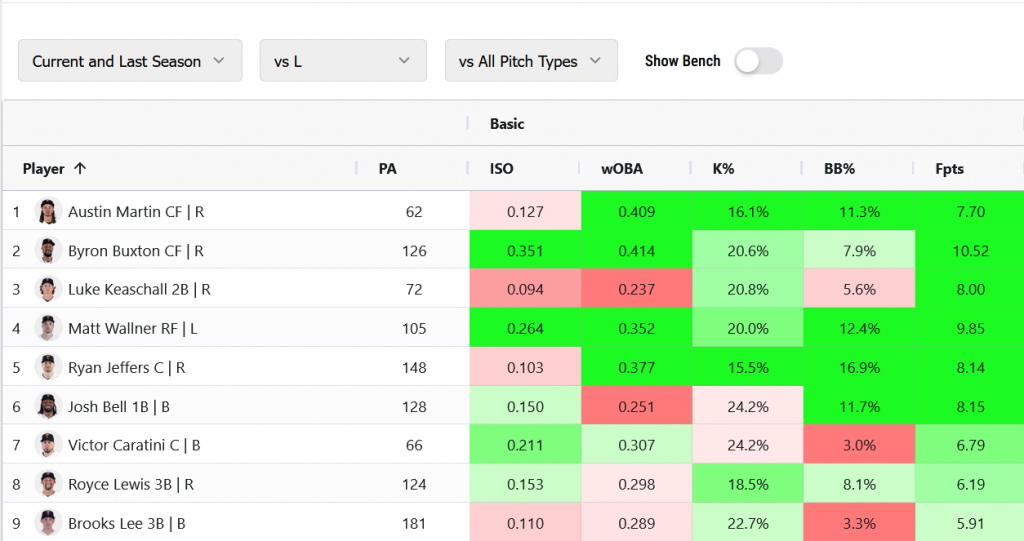Sort by the K% column header
Image resolution: width=1024 pixels, height=541 pixels.
point(723,169)
